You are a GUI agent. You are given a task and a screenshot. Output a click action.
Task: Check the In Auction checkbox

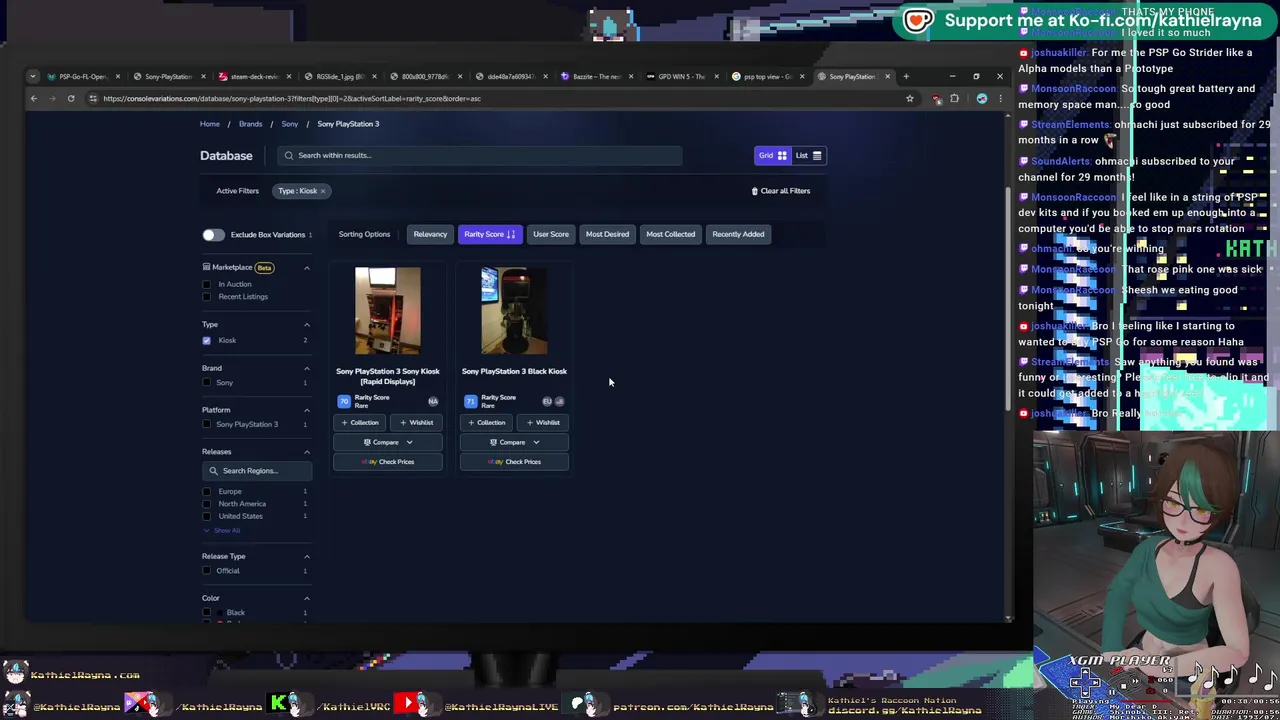coord(207,284)
